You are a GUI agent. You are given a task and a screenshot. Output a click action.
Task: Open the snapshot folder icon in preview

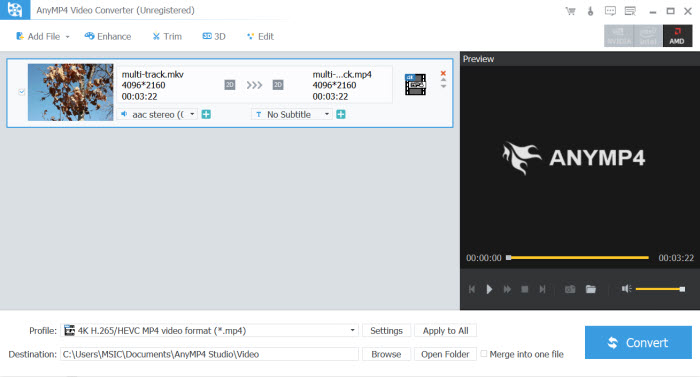pyautogui.click(x=591, y=289)
